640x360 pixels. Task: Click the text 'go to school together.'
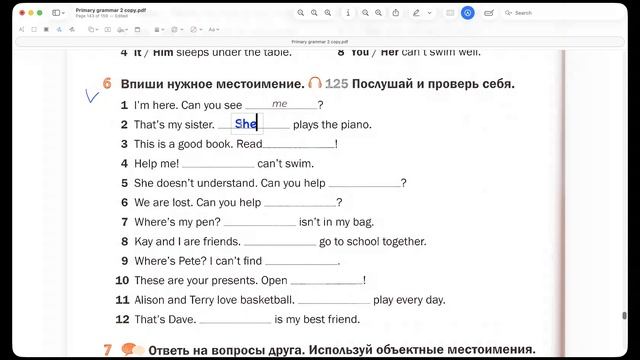(373, 241)
